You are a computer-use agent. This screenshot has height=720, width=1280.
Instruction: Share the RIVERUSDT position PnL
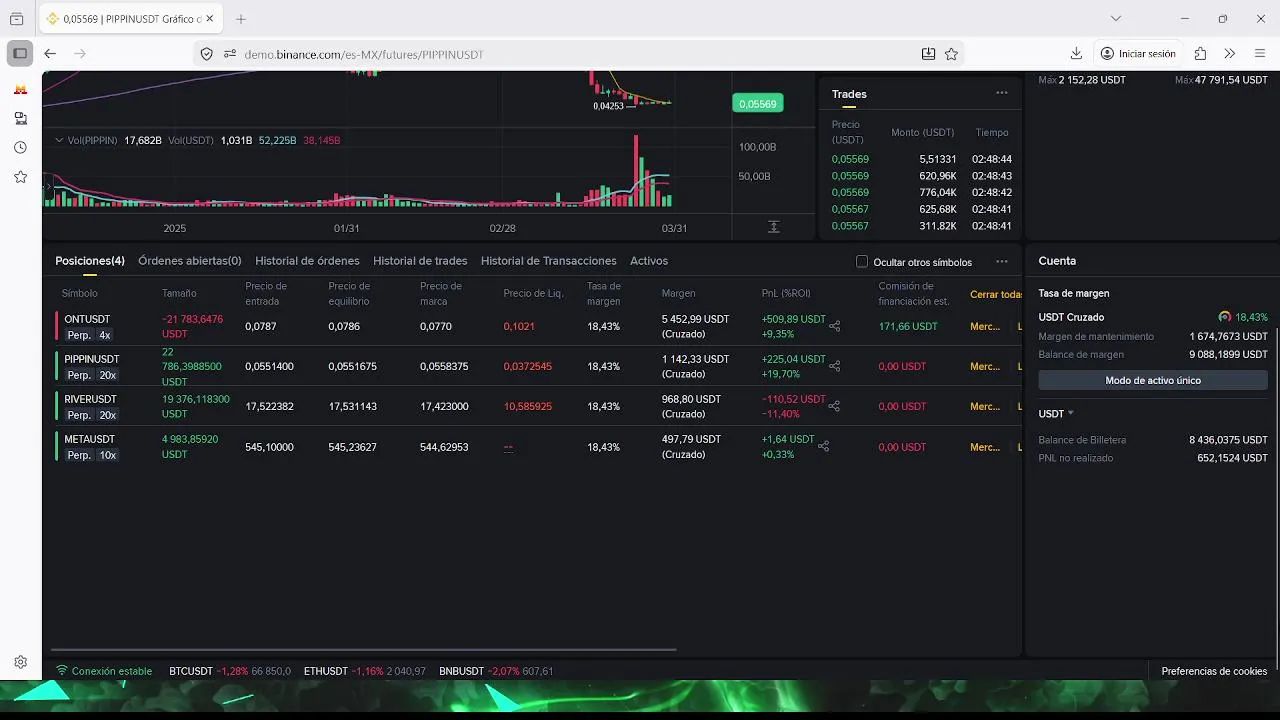point(835,406)
